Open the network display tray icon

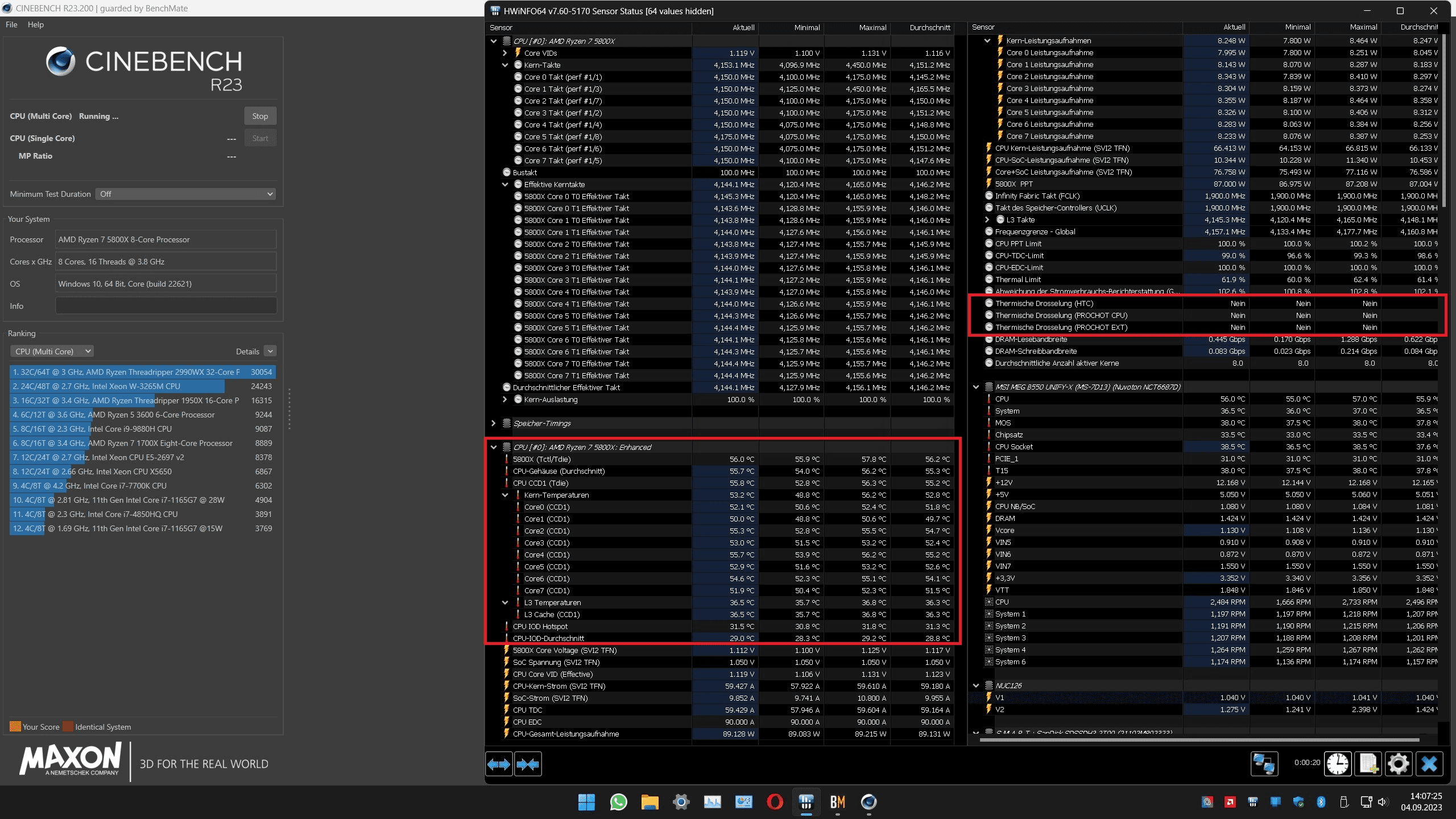[1366, 802]
